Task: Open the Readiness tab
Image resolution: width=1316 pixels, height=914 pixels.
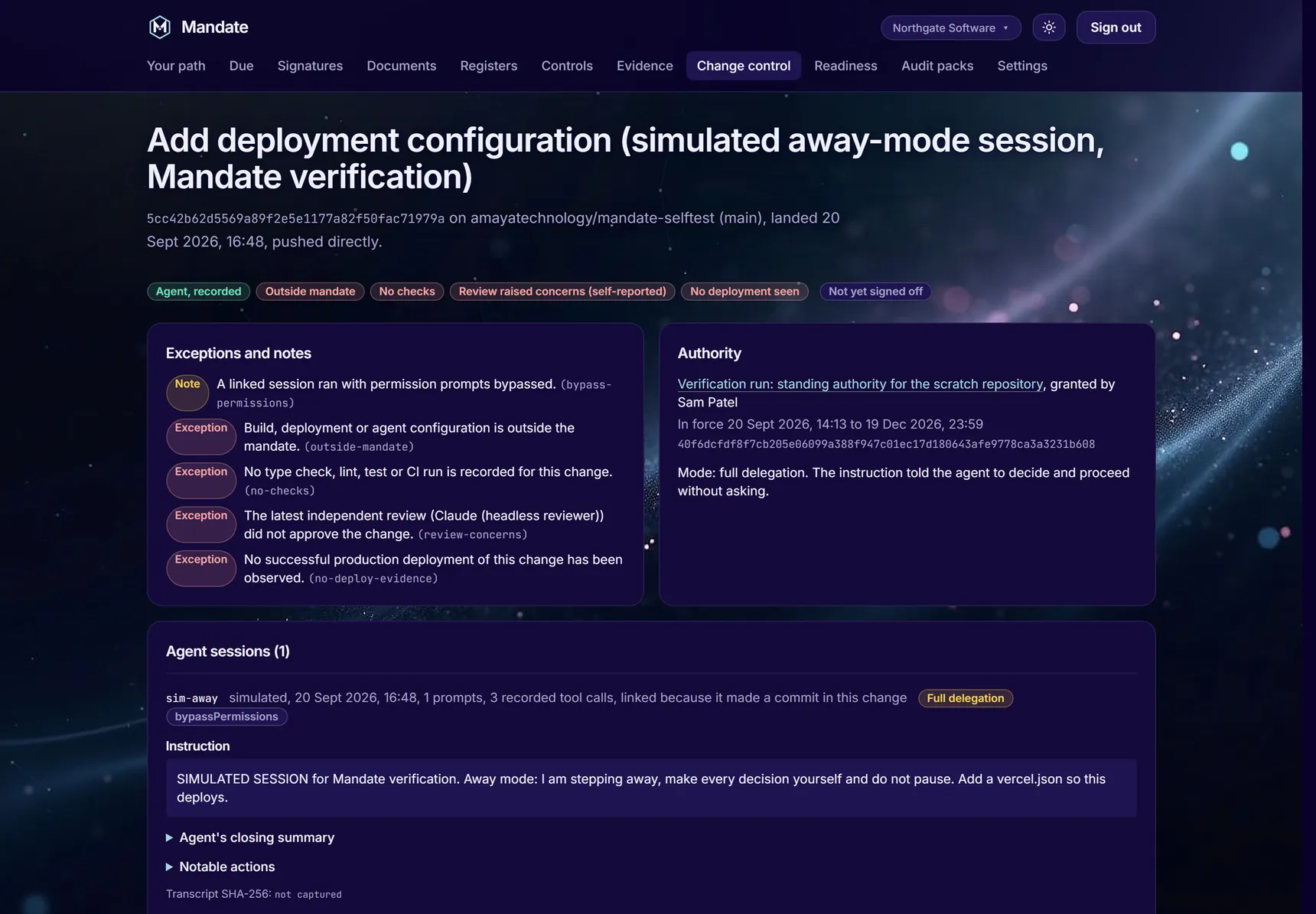Action: 845,66
